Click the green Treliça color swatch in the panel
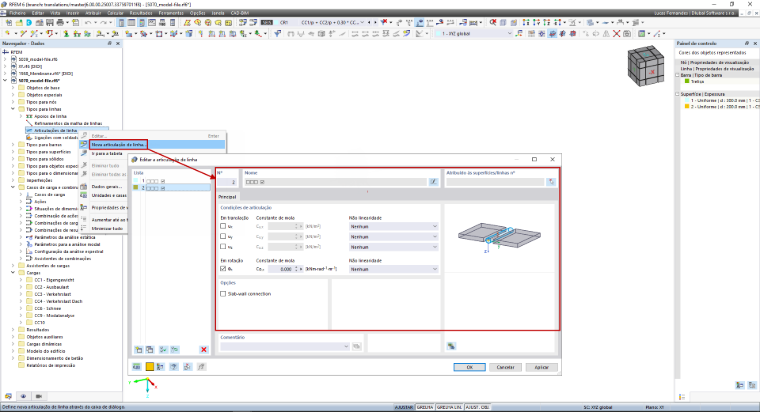The image size is (760, 412). [687, 81]
